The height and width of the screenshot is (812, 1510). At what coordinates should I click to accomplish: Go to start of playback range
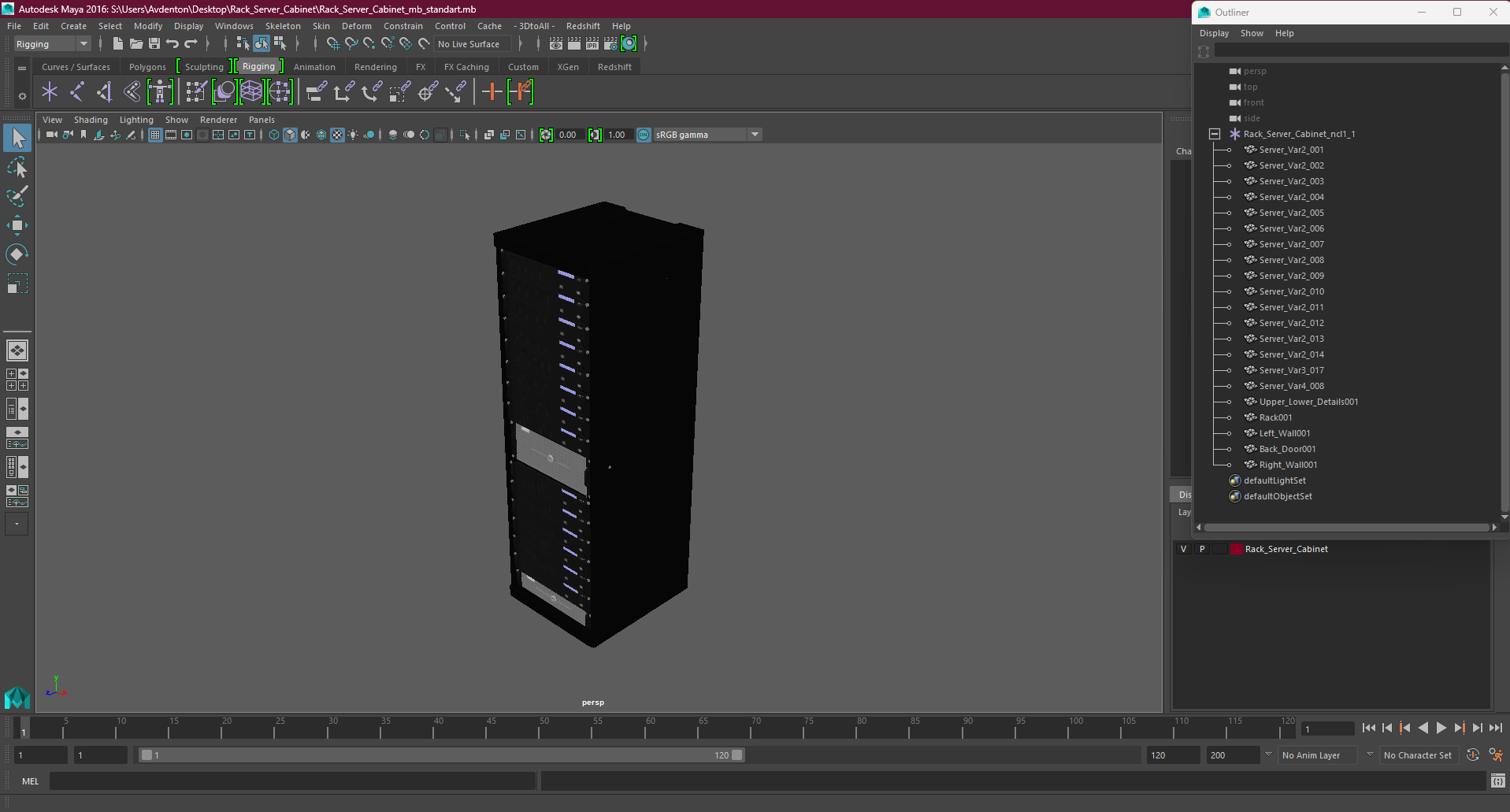click(1368, 728)
